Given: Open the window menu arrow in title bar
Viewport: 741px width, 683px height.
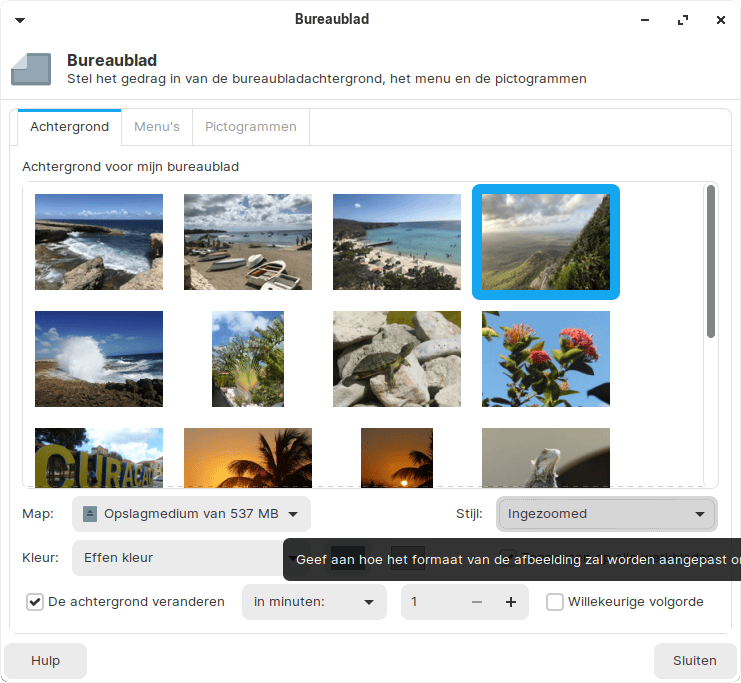Looking at the screenshot, I should click(x=21, y=20).
